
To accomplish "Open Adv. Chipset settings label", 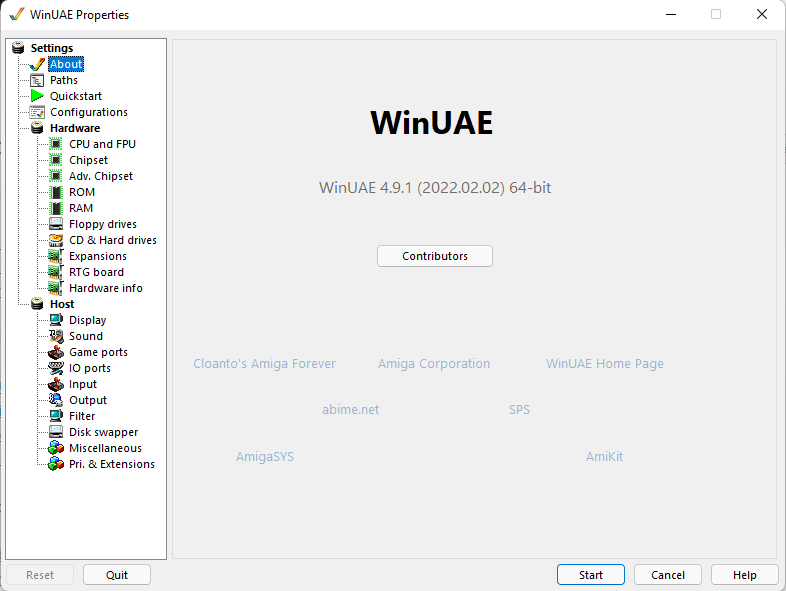I will pos(101,176).
